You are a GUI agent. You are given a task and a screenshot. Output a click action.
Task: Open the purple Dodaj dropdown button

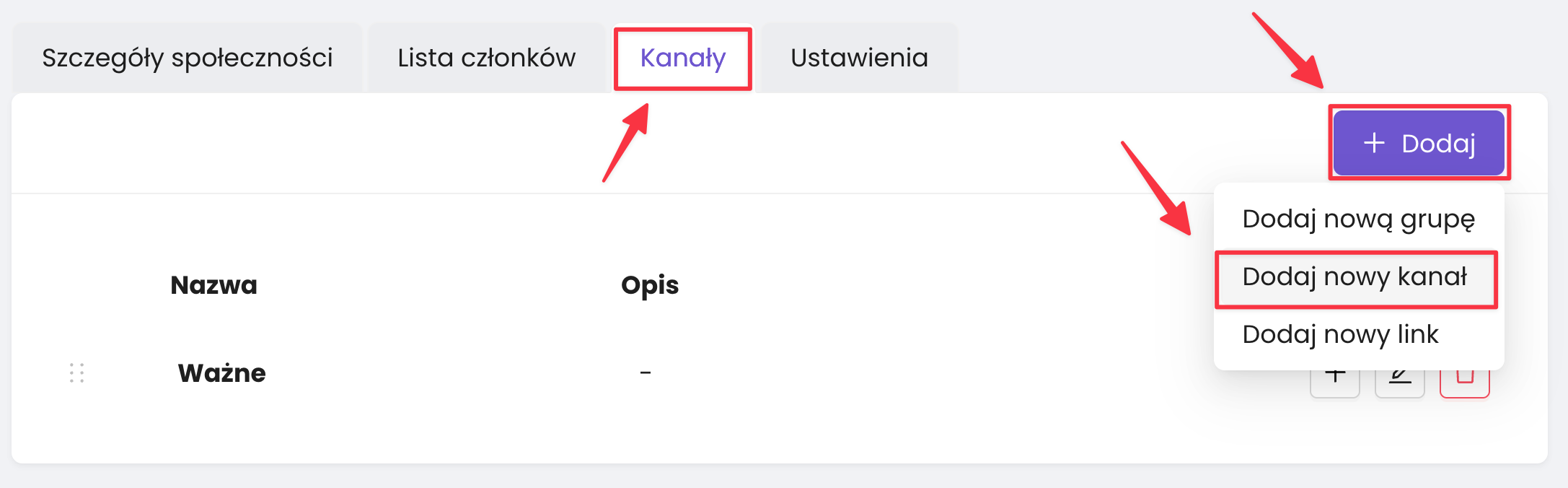pyautogui.click(x=1419, y=143)
